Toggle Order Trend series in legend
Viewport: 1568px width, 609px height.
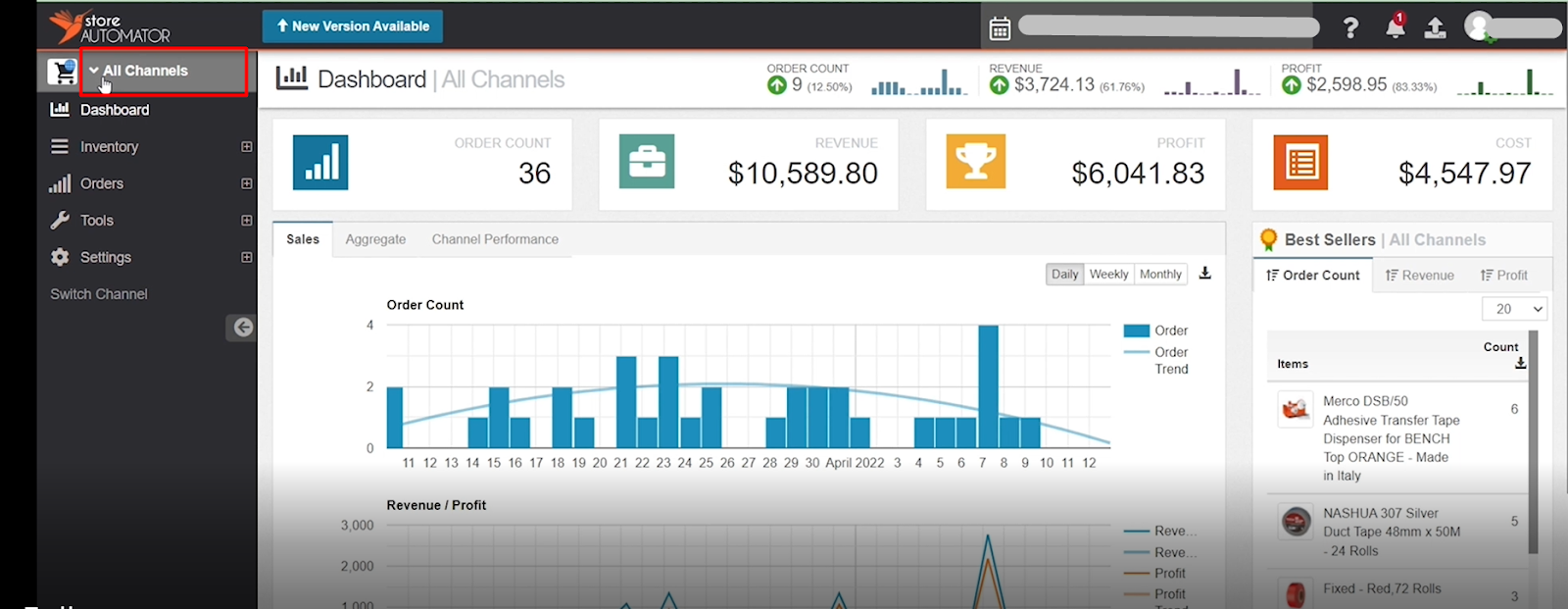[x=1156, y=360]
